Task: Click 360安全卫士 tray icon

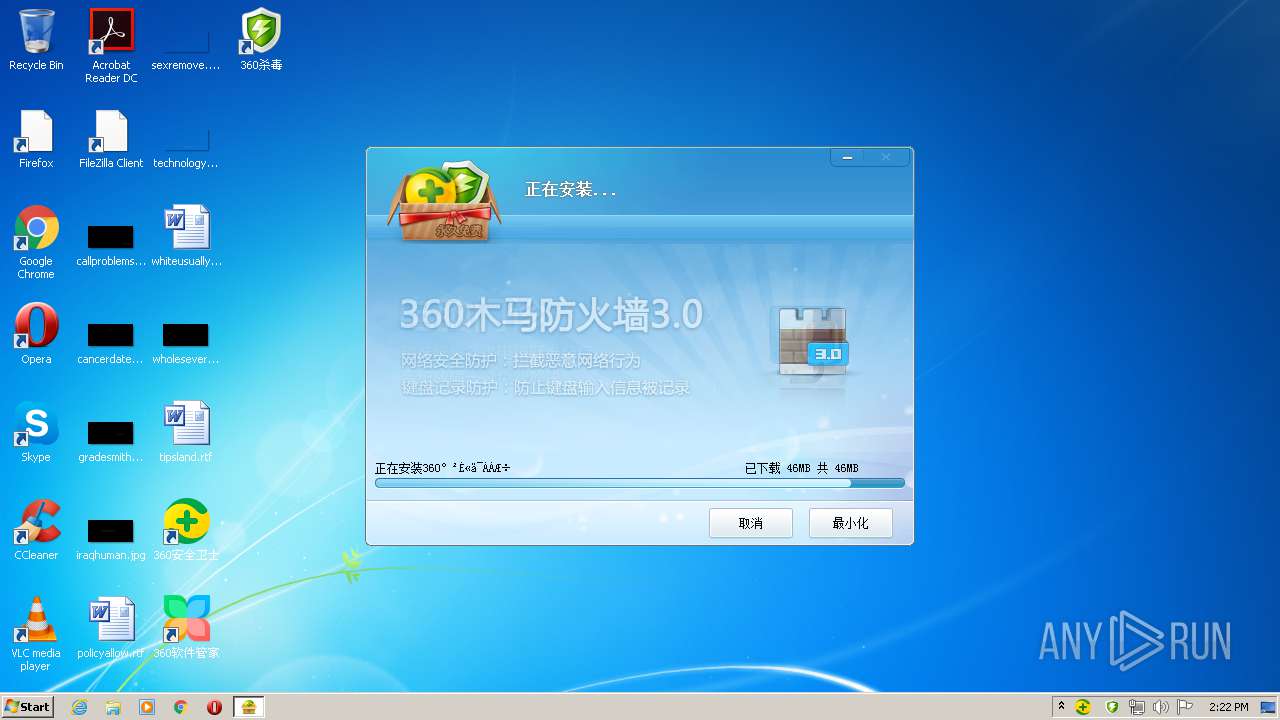Action: point(1083,707)
